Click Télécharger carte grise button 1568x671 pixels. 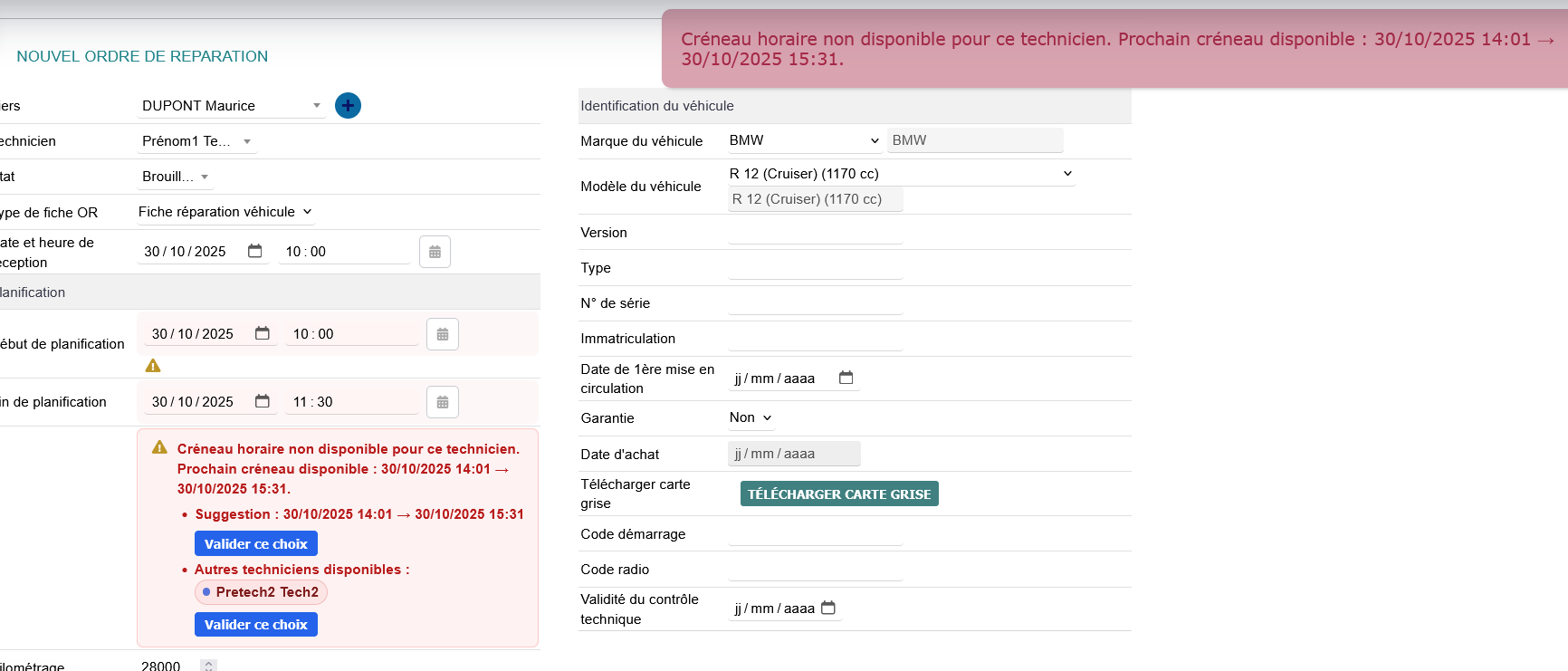point(838,494)
